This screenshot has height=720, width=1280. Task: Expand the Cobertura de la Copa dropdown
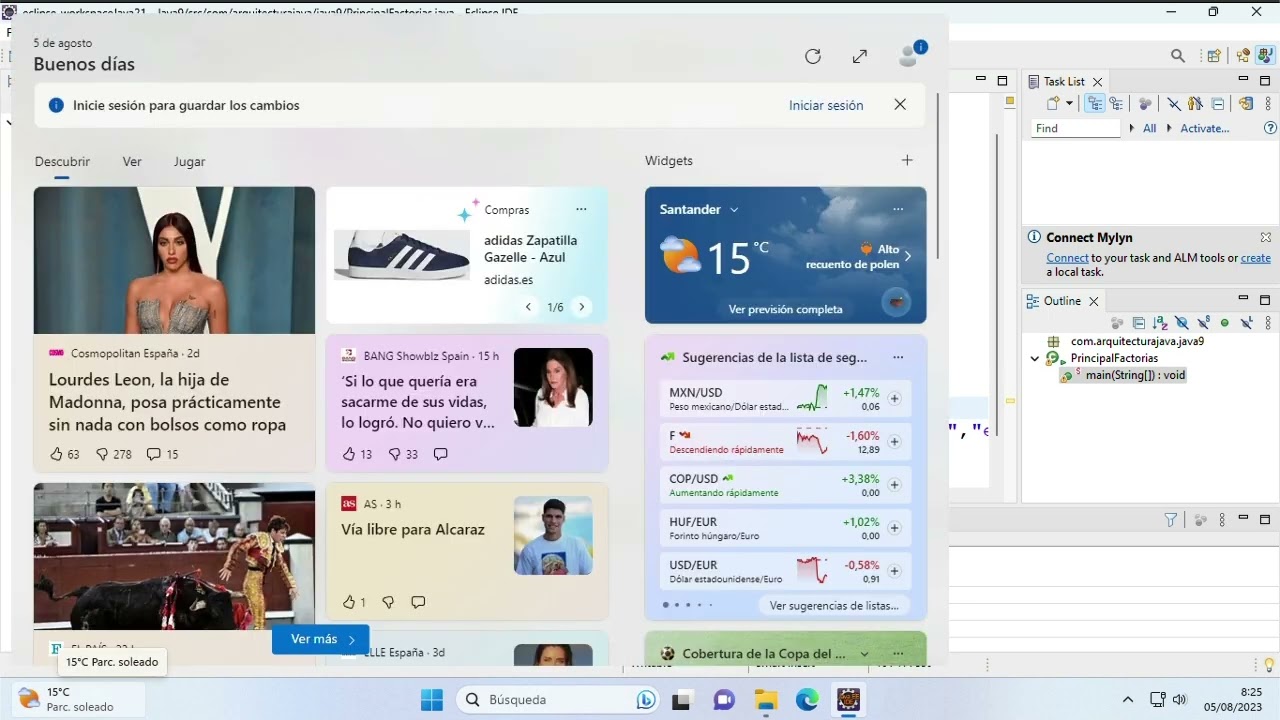click(866, 654)
